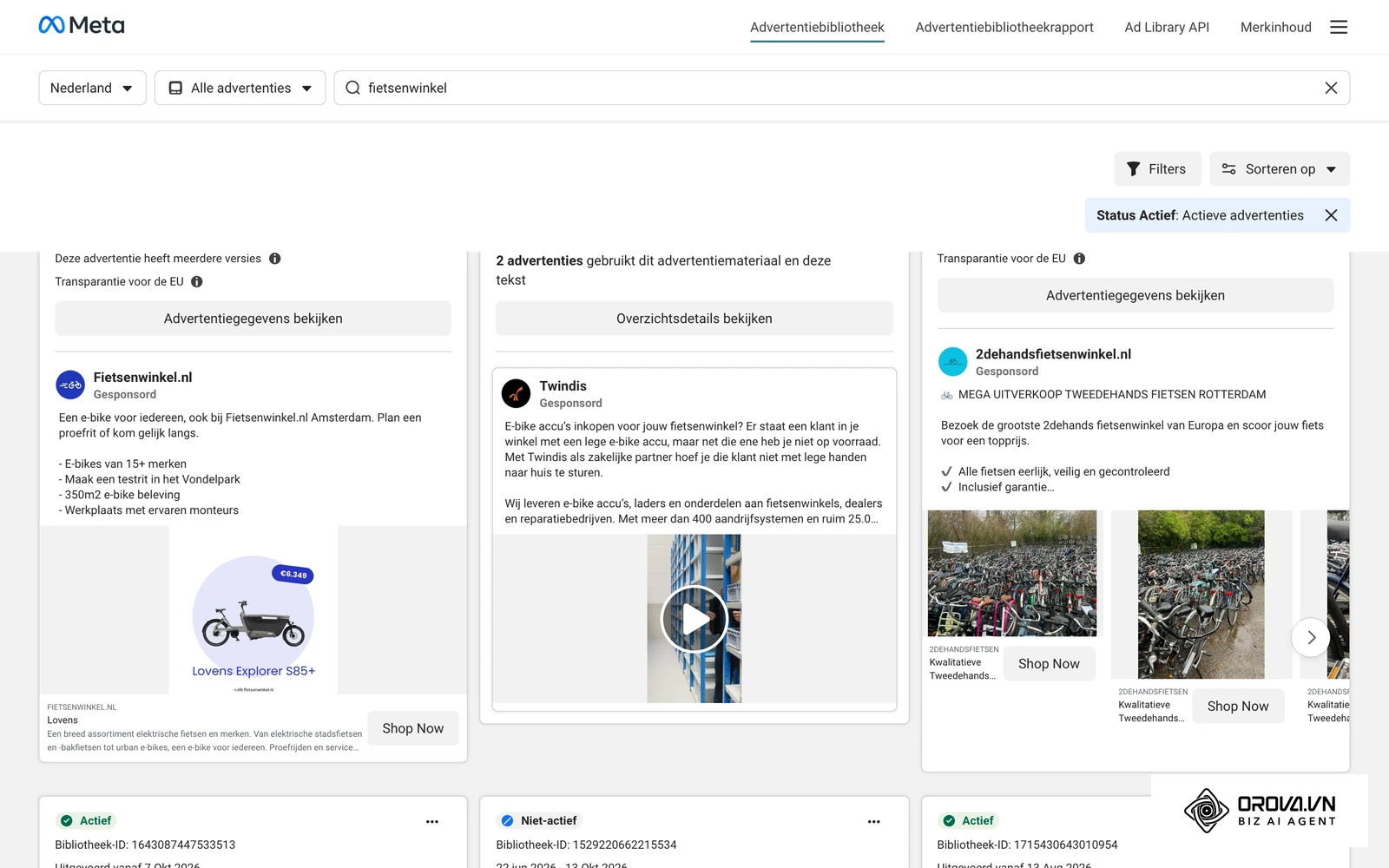Click Shop Now on Lovens ad
1389x868 pixels.
pos(412,728)
